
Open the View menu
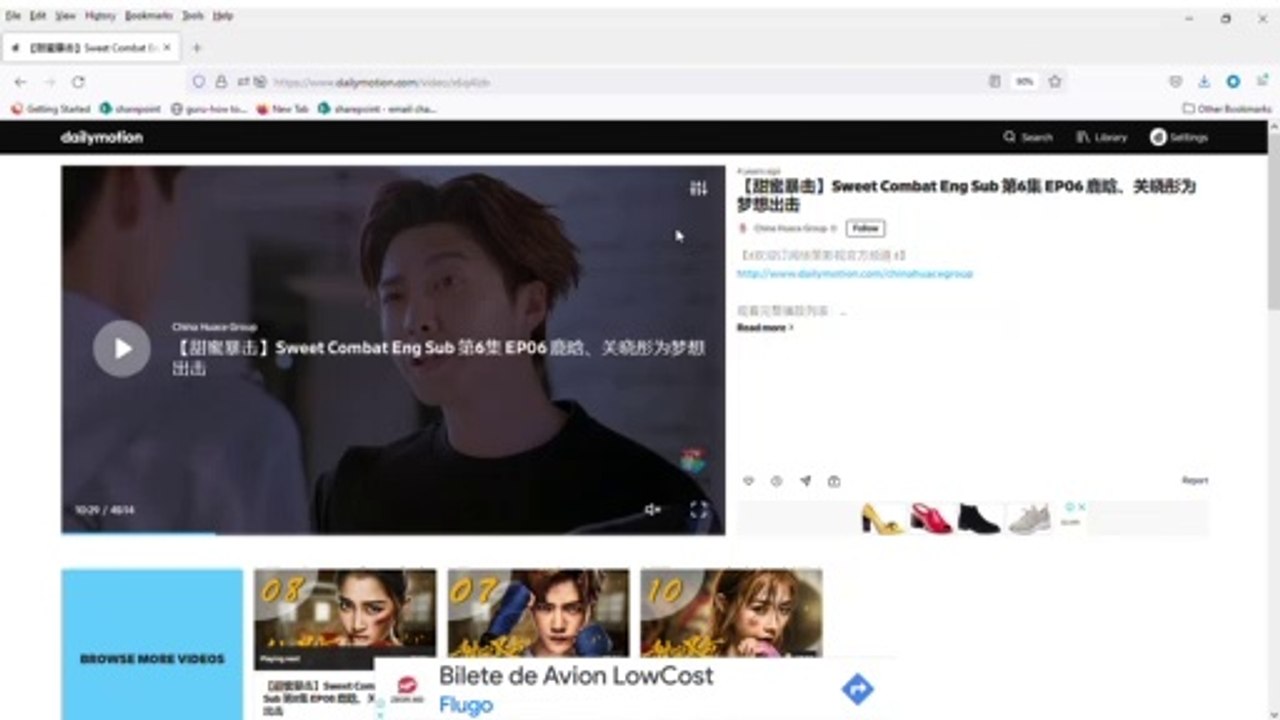tap(65, 16)
